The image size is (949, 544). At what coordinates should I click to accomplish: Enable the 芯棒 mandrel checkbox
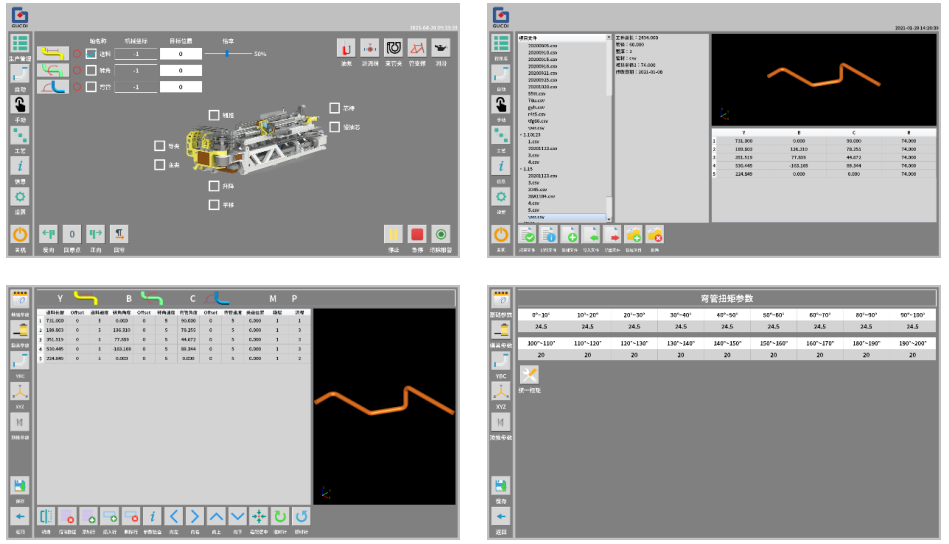(x=335, y=108)
